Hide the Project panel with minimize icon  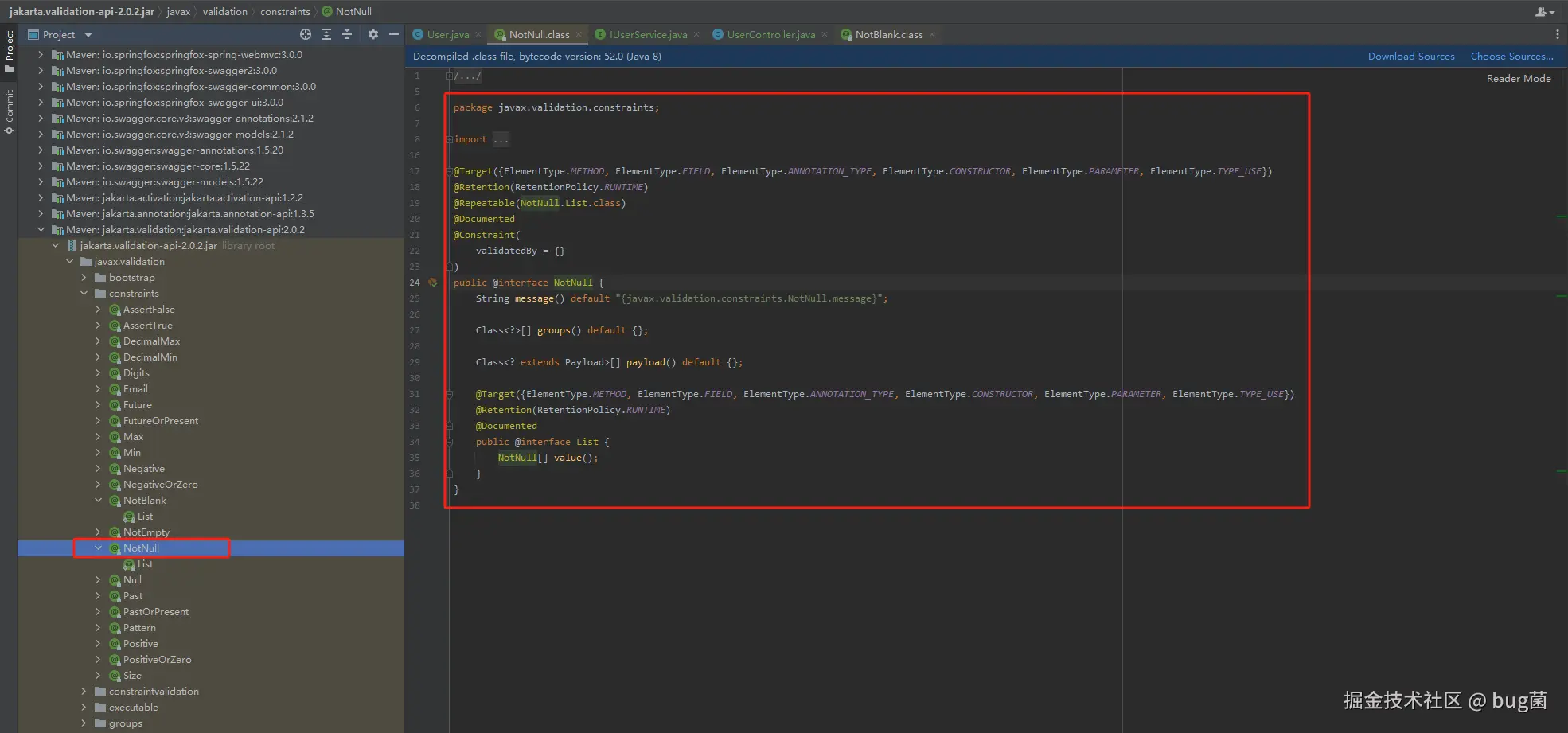tap(393, 34)
